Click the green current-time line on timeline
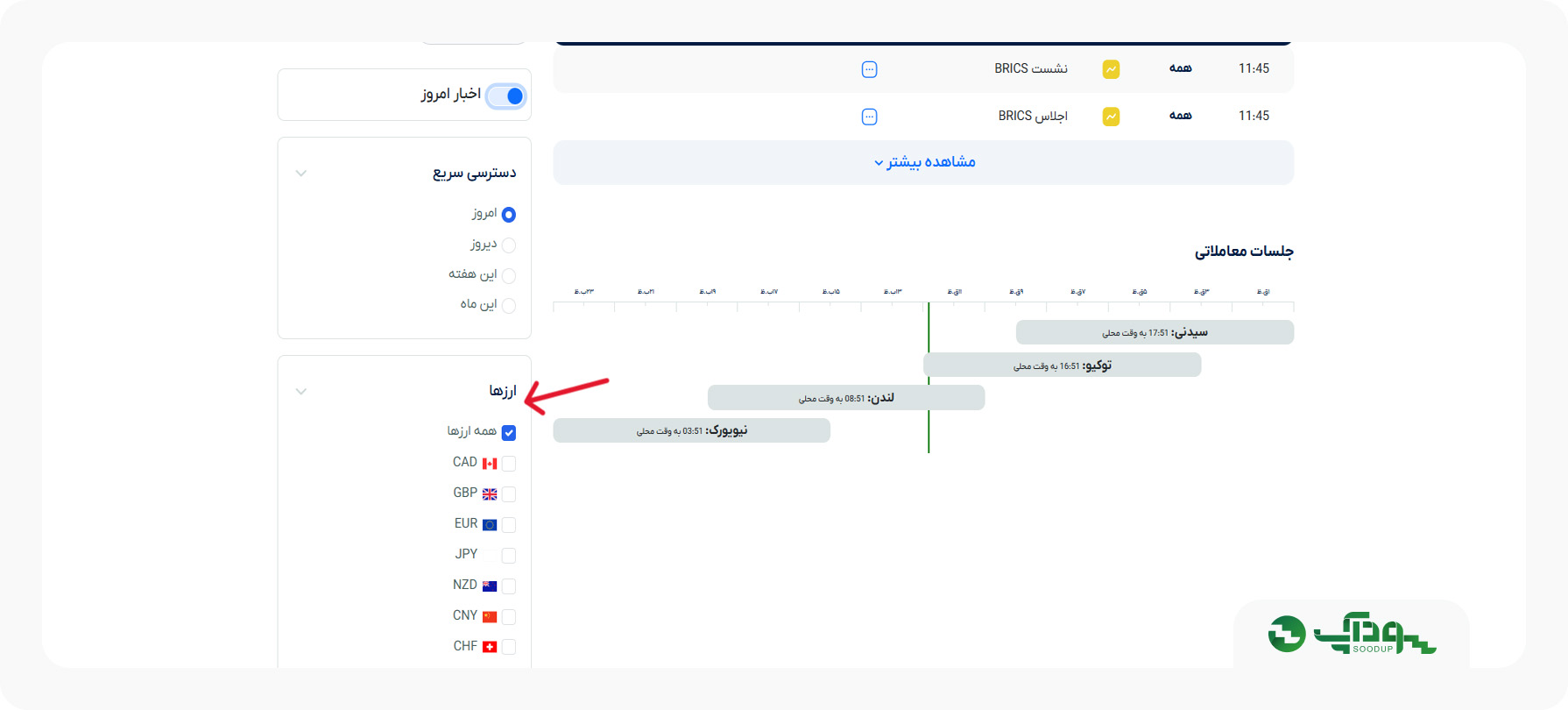 [929, 378]
